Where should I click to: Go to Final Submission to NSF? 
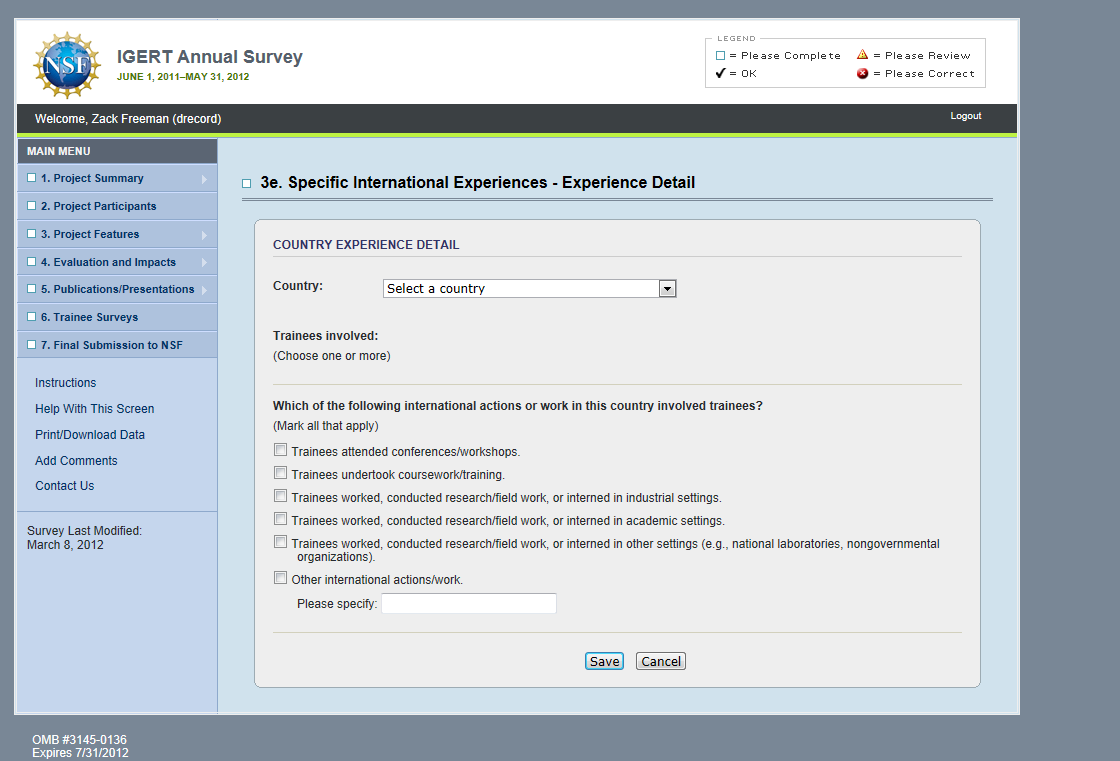tap(111, 345)
